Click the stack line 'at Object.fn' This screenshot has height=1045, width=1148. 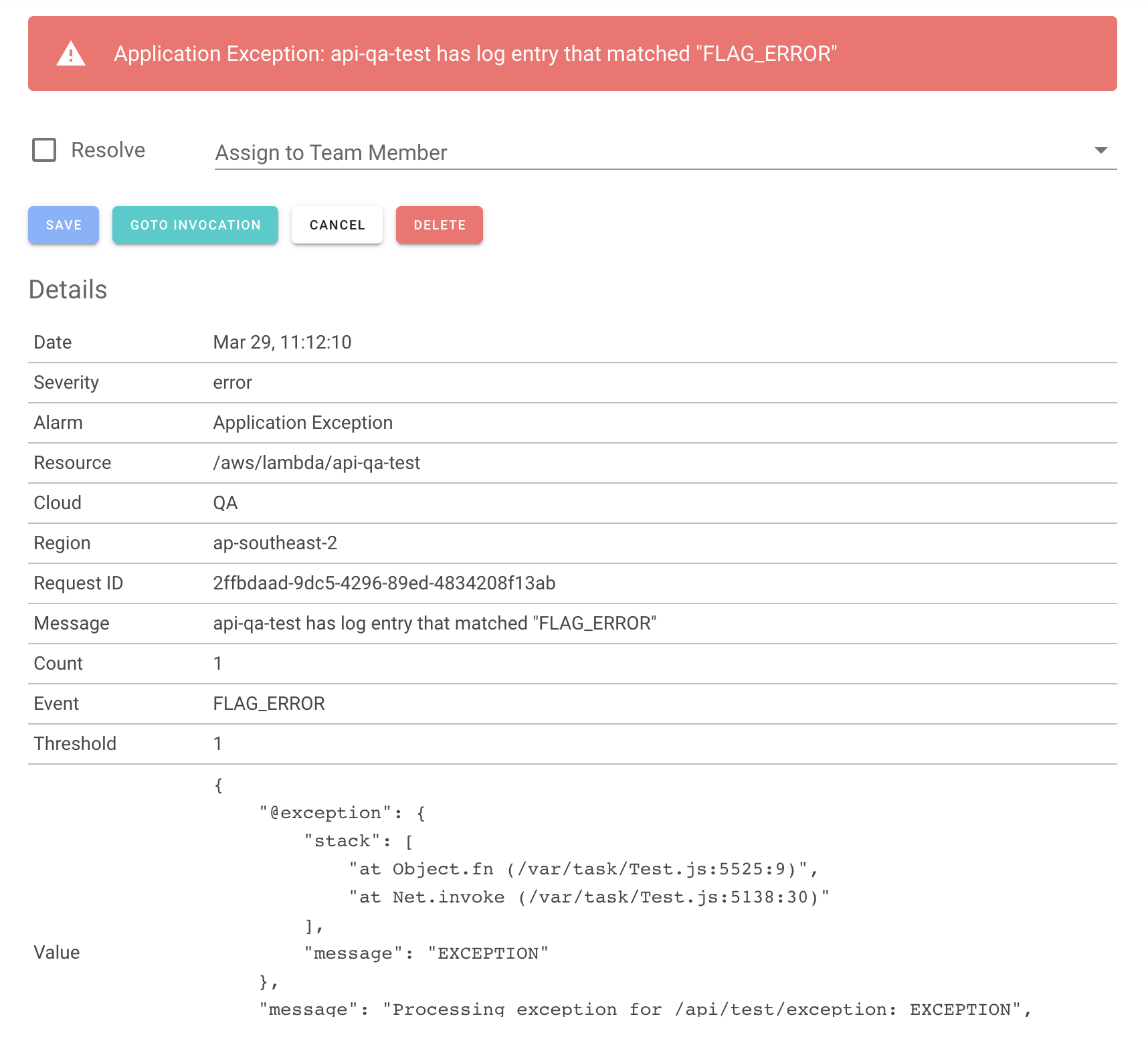584,869
